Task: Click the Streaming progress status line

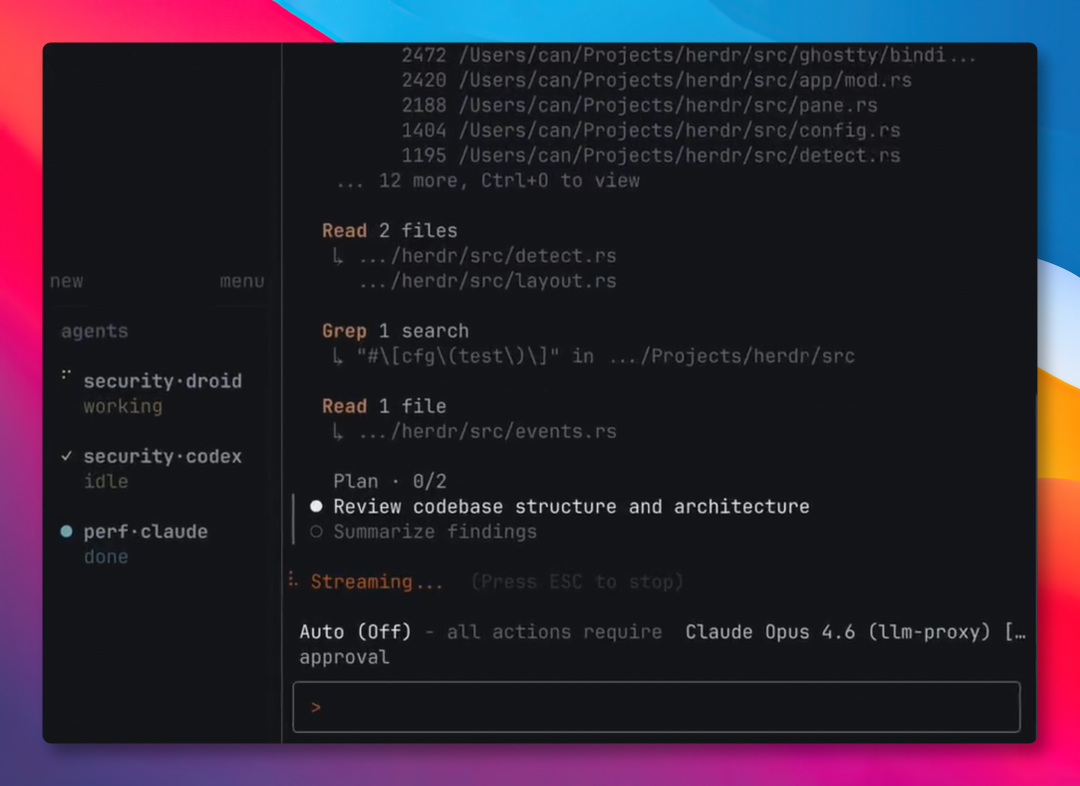Action: tap(486, 581)
